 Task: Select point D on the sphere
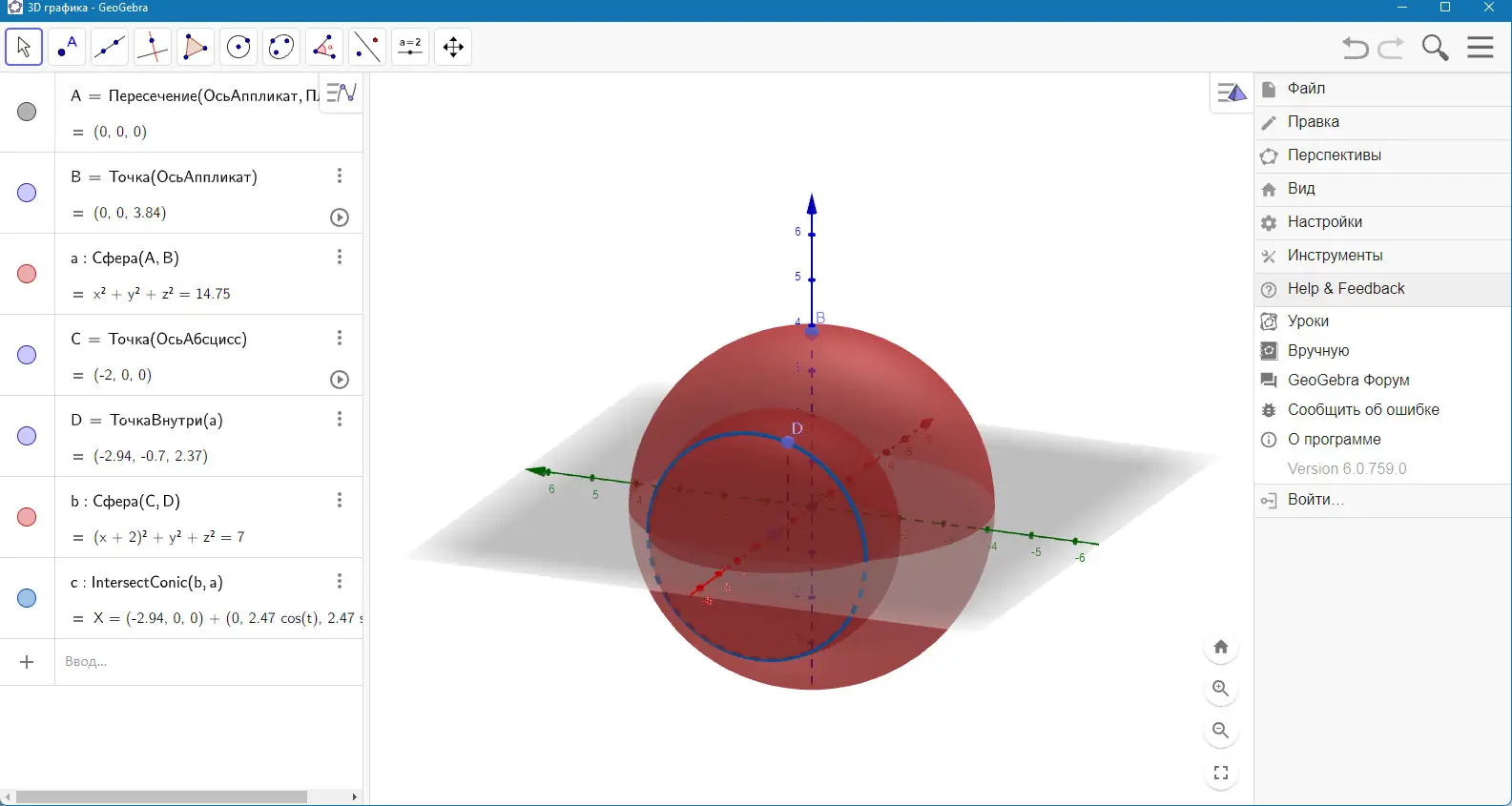[x=788, y=443]
